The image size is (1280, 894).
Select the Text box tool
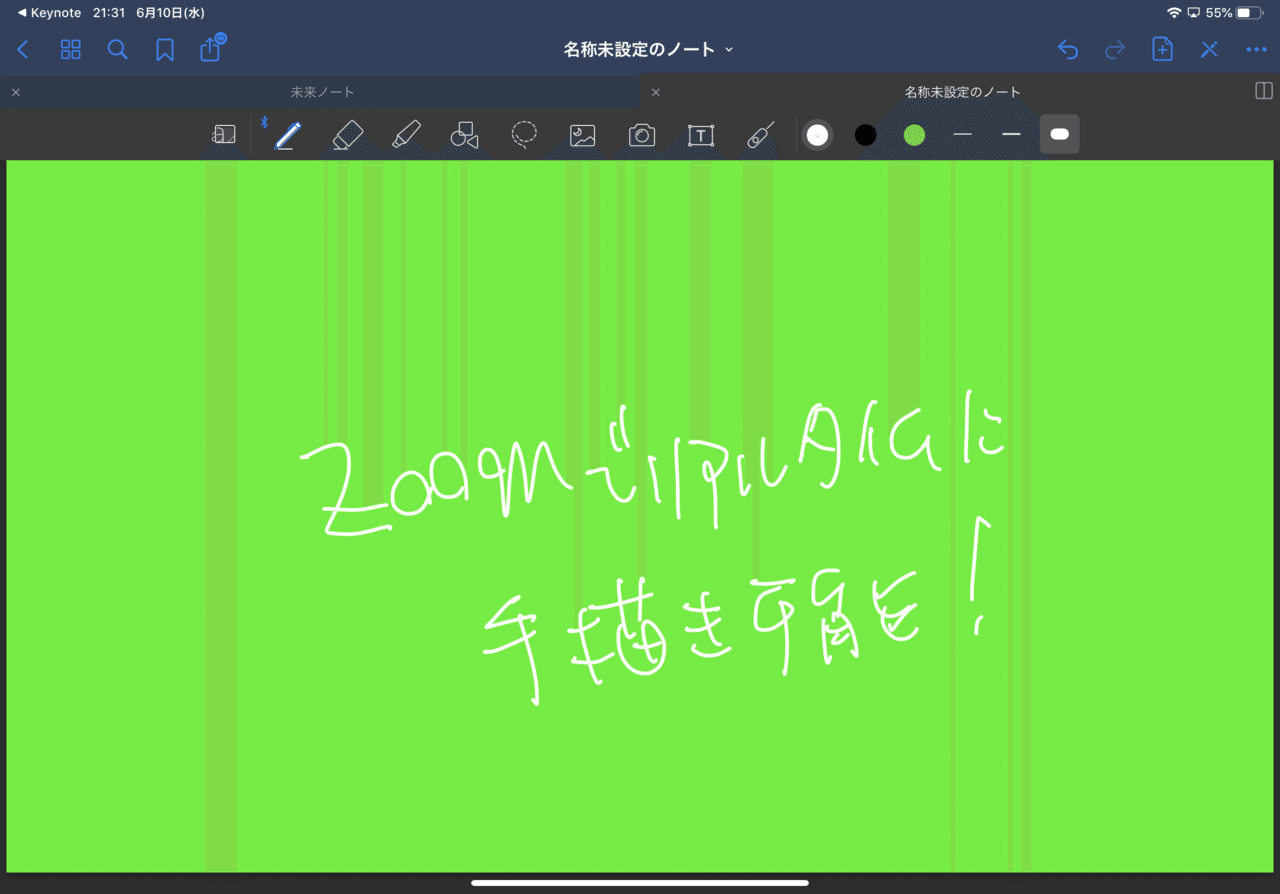click(701, 135)
